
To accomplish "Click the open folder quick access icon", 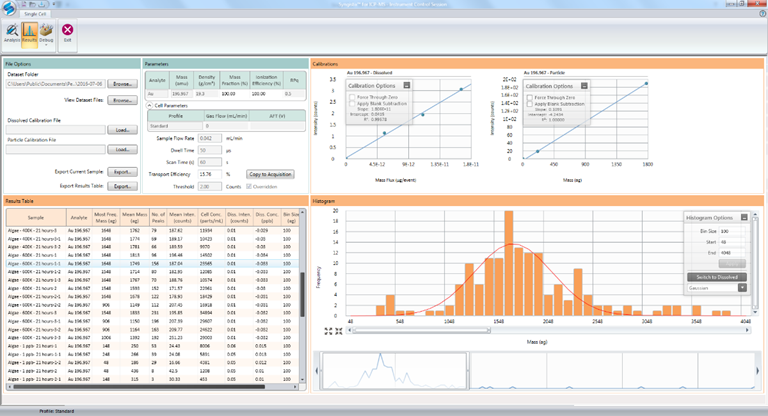I will tap(32, 4).
